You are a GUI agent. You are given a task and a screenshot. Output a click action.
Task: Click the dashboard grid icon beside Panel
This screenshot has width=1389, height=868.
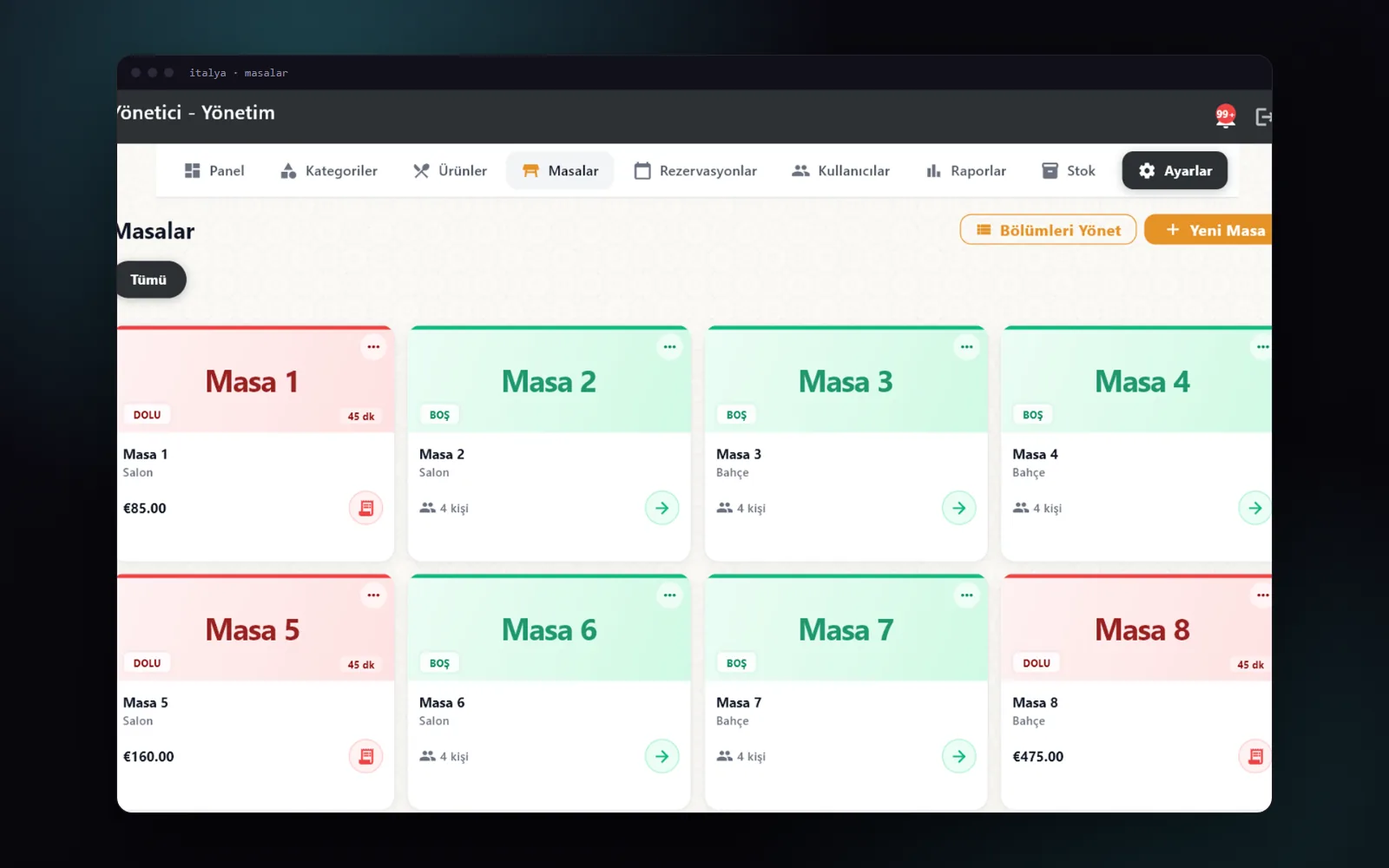192,171
